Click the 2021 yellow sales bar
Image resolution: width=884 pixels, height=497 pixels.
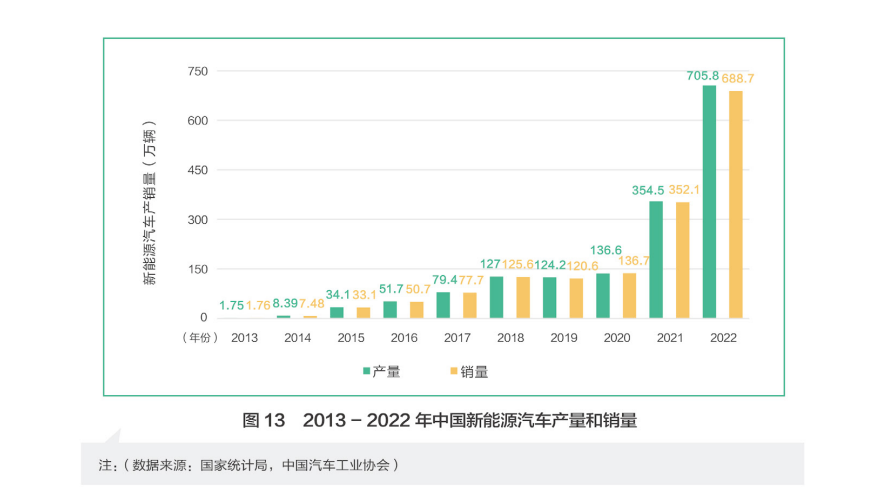682,260
